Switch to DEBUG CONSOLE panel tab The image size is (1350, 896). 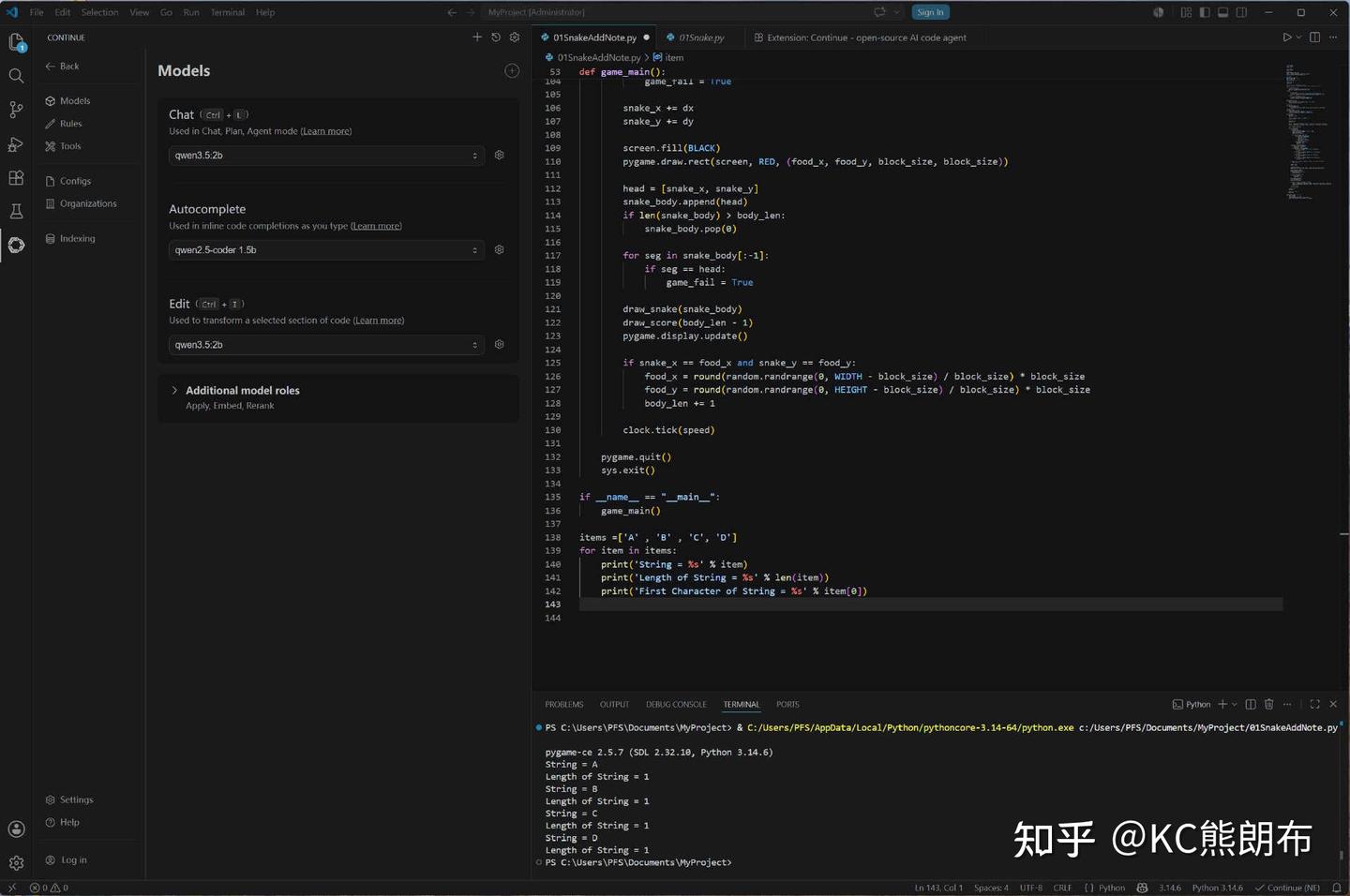(676, 704)
